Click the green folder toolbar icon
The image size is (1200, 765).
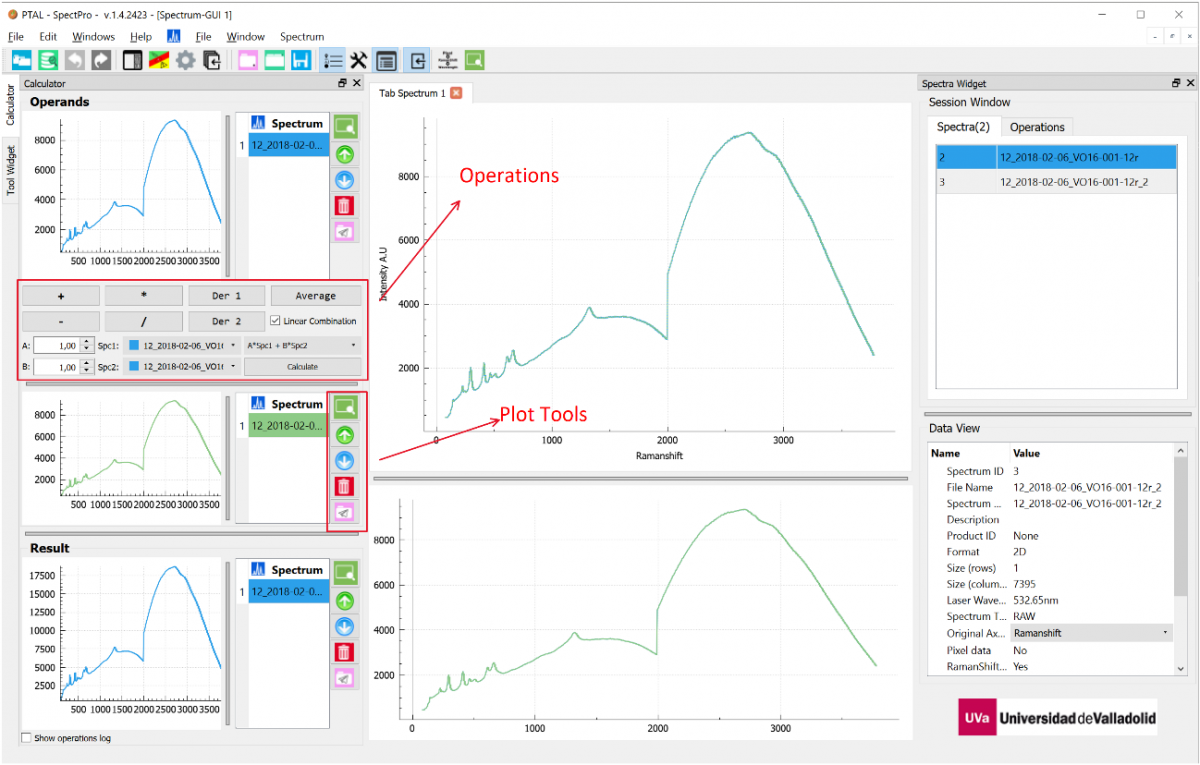(274, 60)
